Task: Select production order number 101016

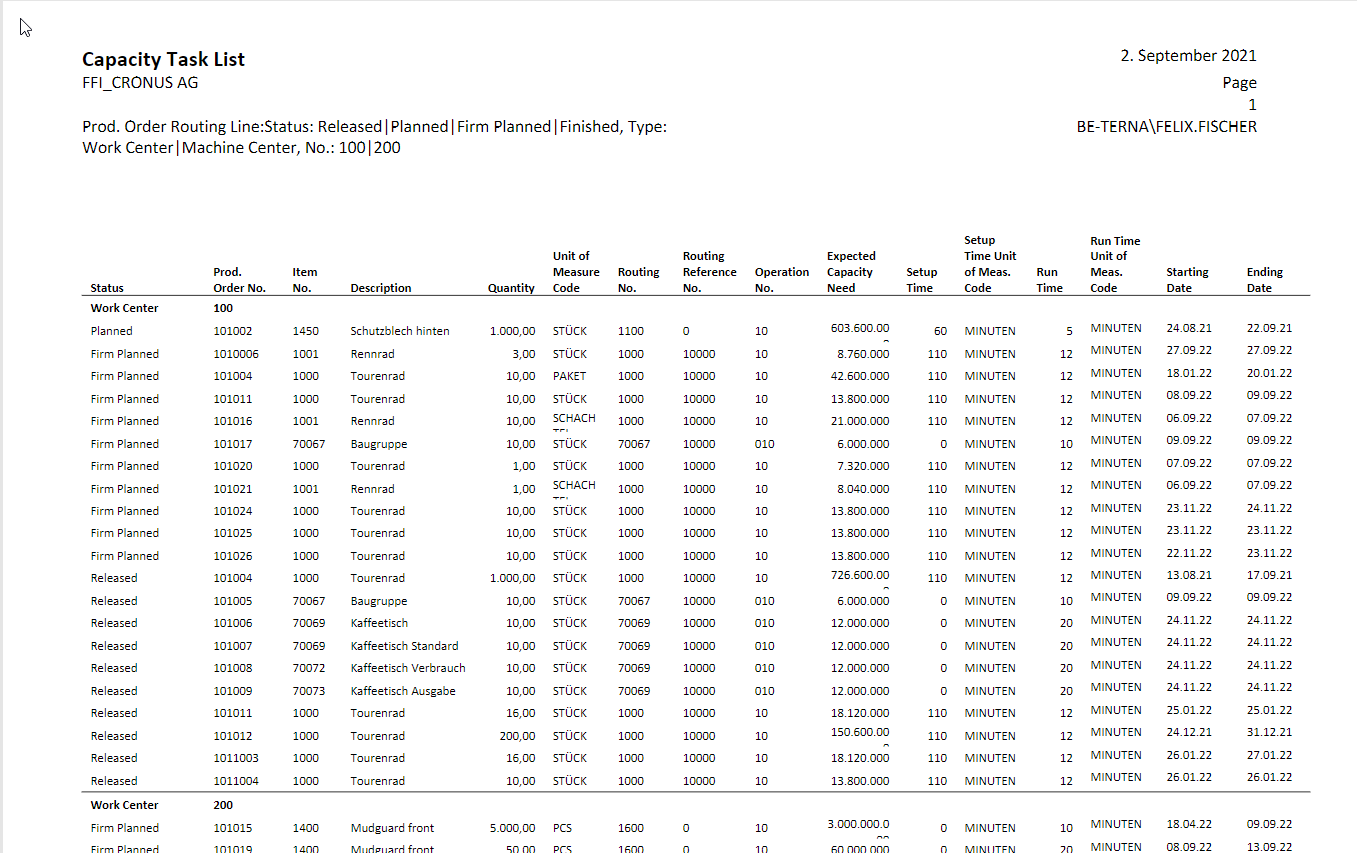Action: (233, 421)
